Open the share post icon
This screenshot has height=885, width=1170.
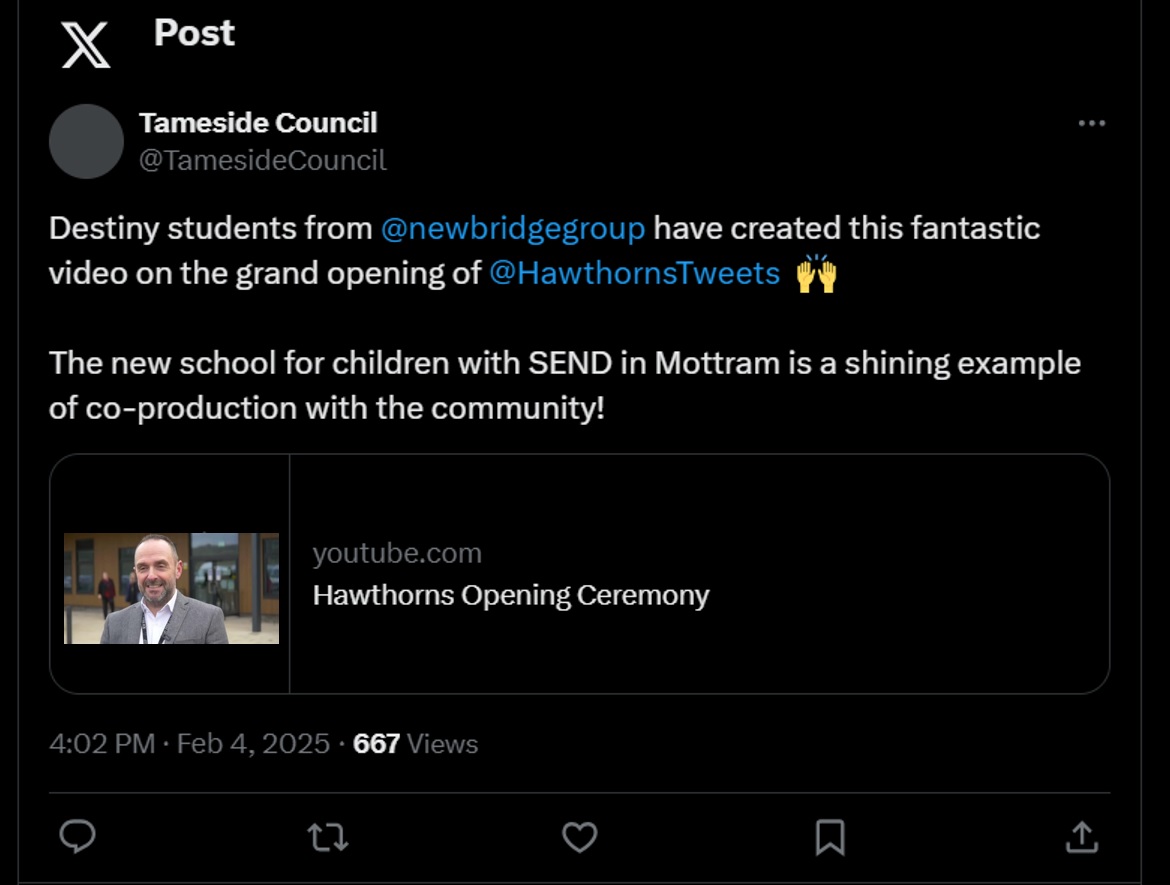[1081, 837]
